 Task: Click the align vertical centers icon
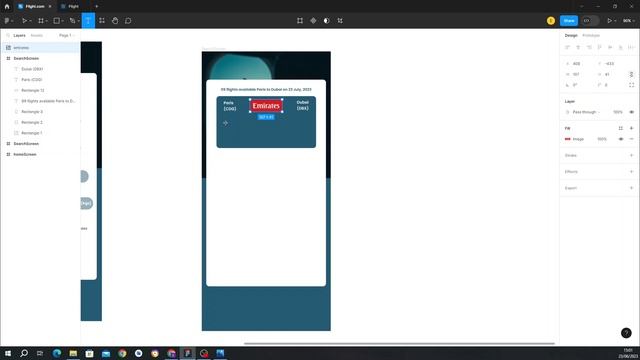coord(610,47)
